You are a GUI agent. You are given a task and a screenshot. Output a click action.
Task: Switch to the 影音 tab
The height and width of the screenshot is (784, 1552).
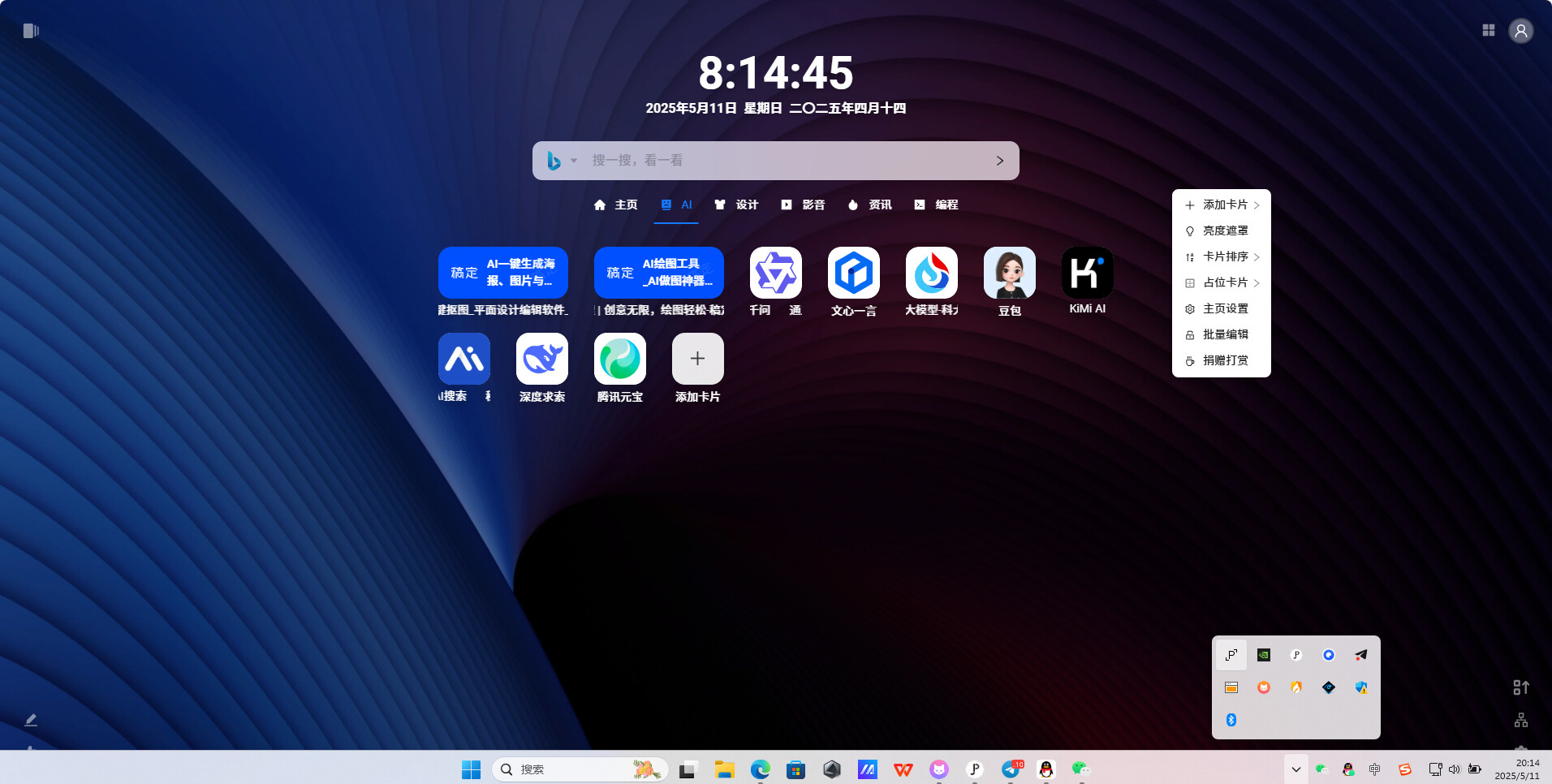[803, 205]
